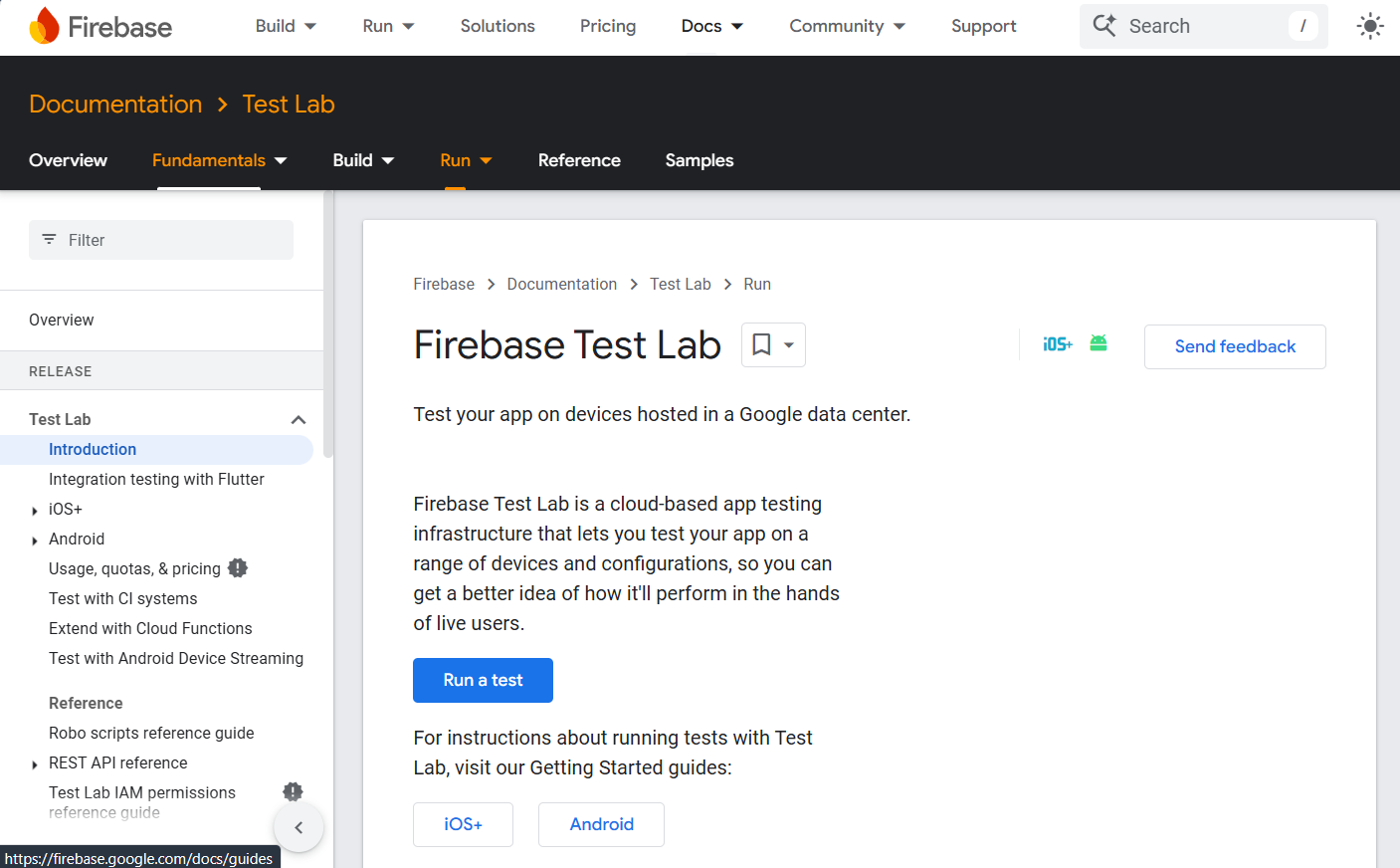The width and height of the screenshot is (1400, 868).
Task: Open Robo scripts reference guide
Action: 151,733
